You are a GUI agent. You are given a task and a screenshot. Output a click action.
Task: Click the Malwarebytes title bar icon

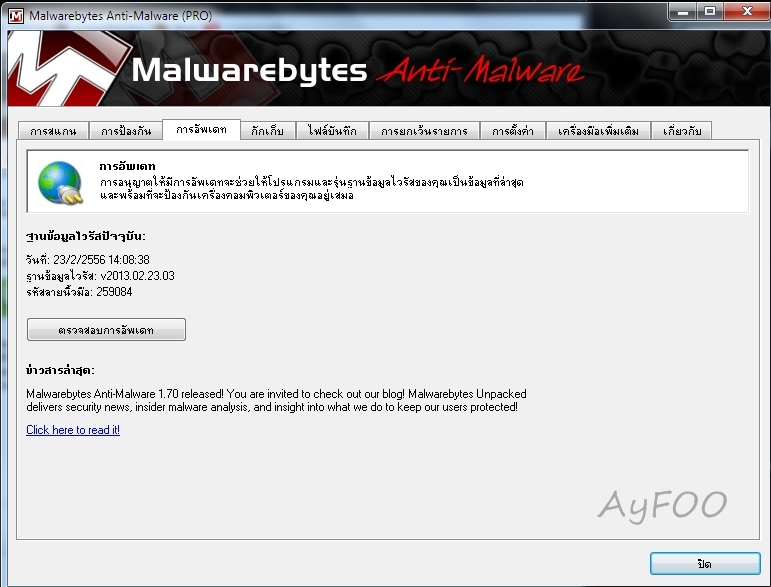click(16, 16)
